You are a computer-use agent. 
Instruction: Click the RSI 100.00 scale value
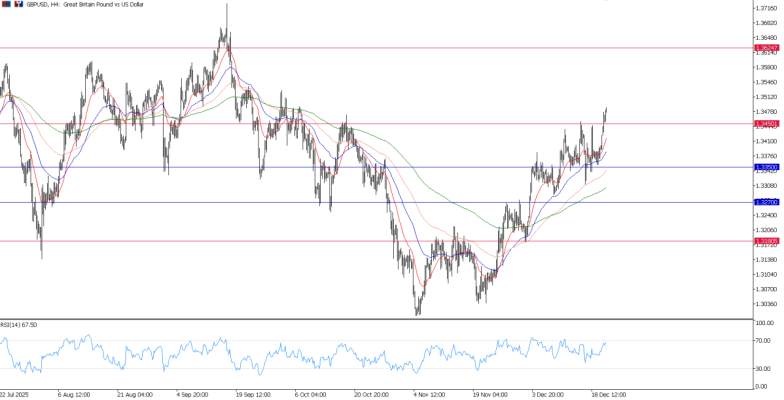766,323
